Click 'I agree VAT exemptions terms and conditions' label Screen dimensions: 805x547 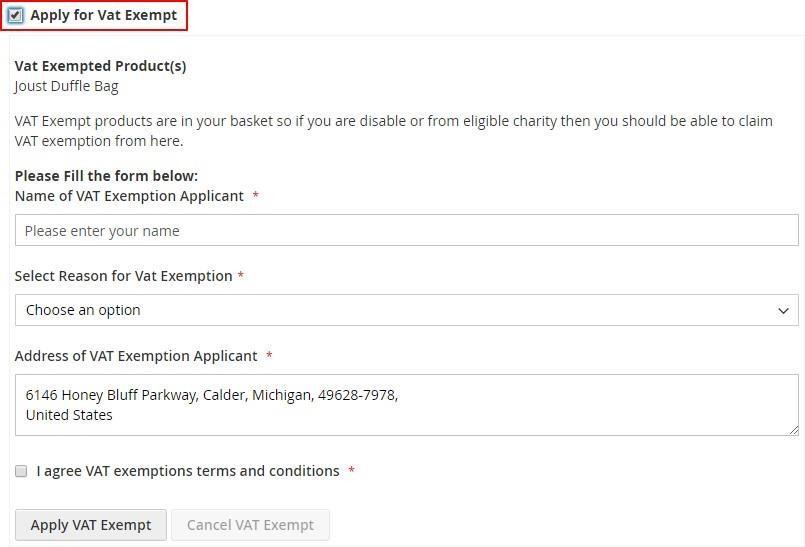point(188,471)
